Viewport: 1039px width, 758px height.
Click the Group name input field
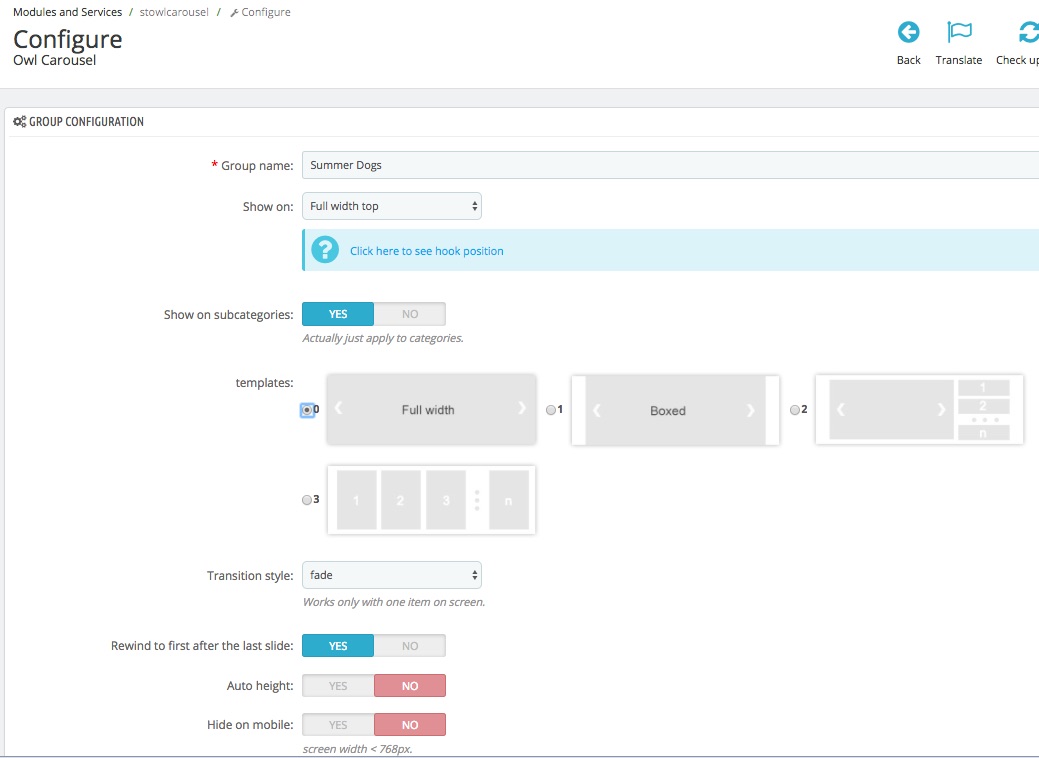668,165
